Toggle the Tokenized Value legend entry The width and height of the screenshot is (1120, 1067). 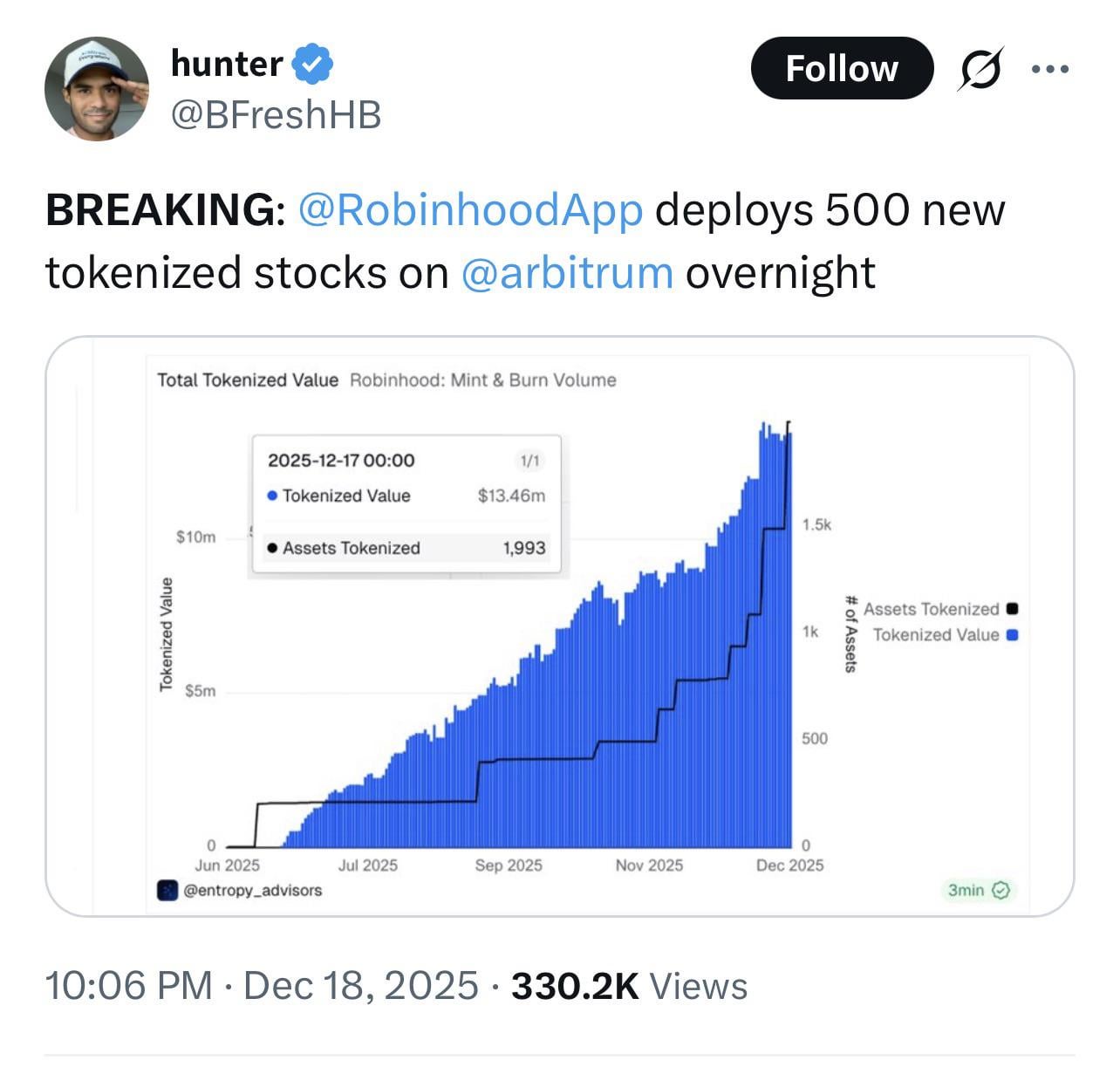point(935,634)
